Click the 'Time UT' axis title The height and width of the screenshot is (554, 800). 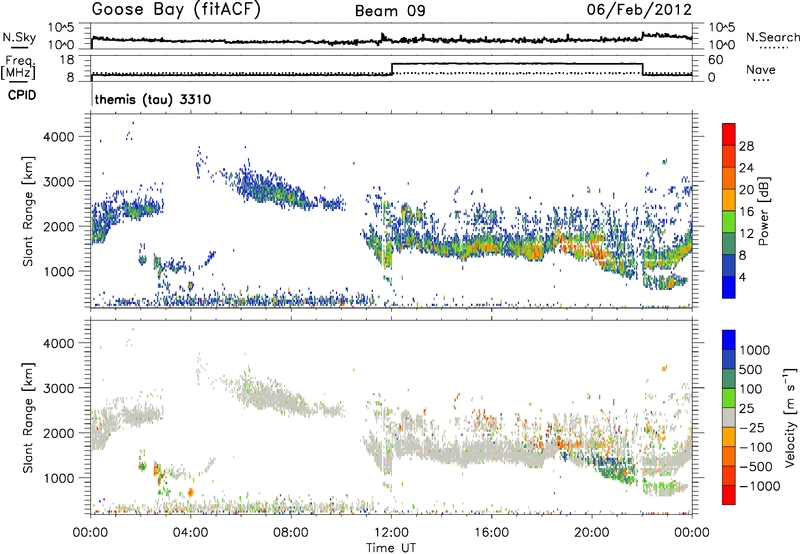point(391,548)
